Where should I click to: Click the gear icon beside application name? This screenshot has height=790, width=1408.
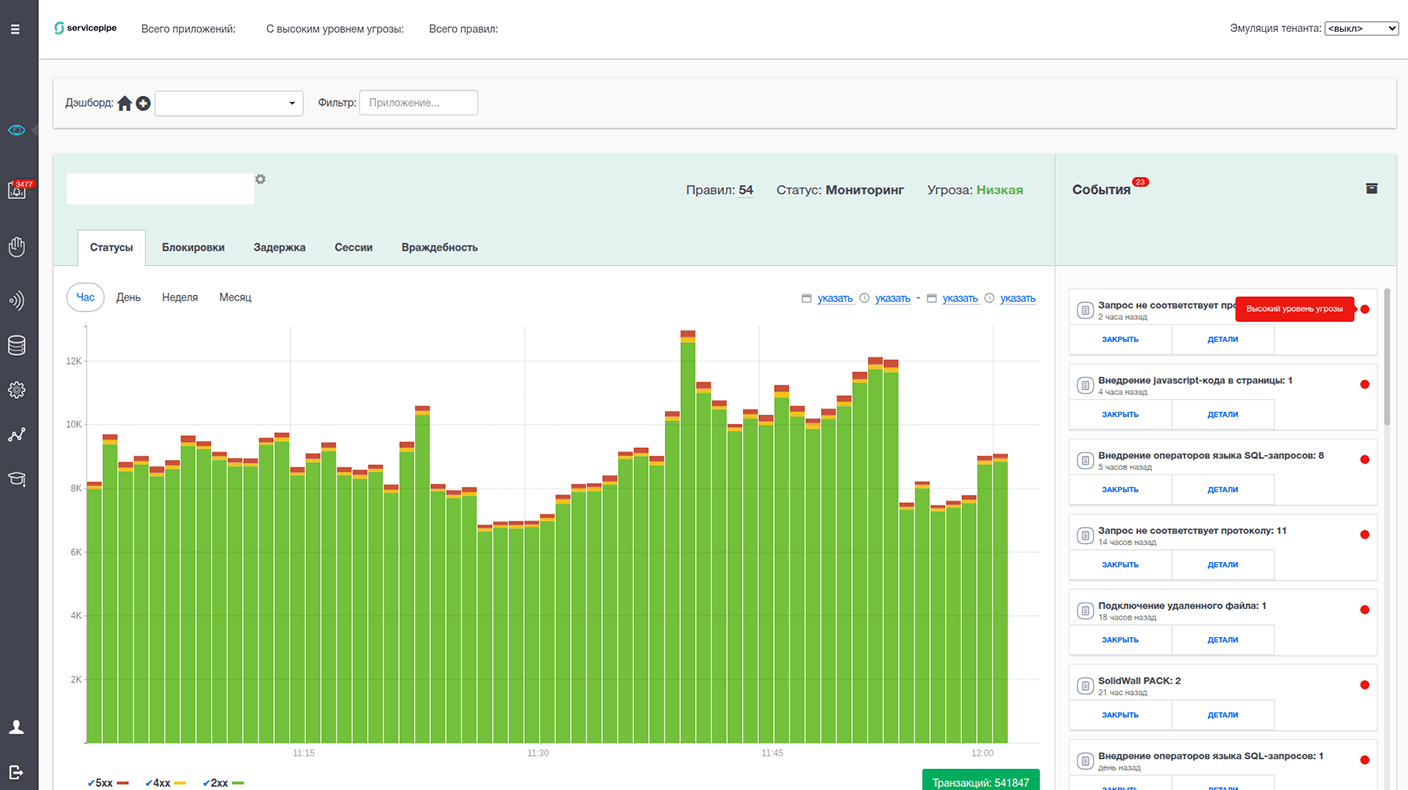pyautogui.click(x=261, y=179)
